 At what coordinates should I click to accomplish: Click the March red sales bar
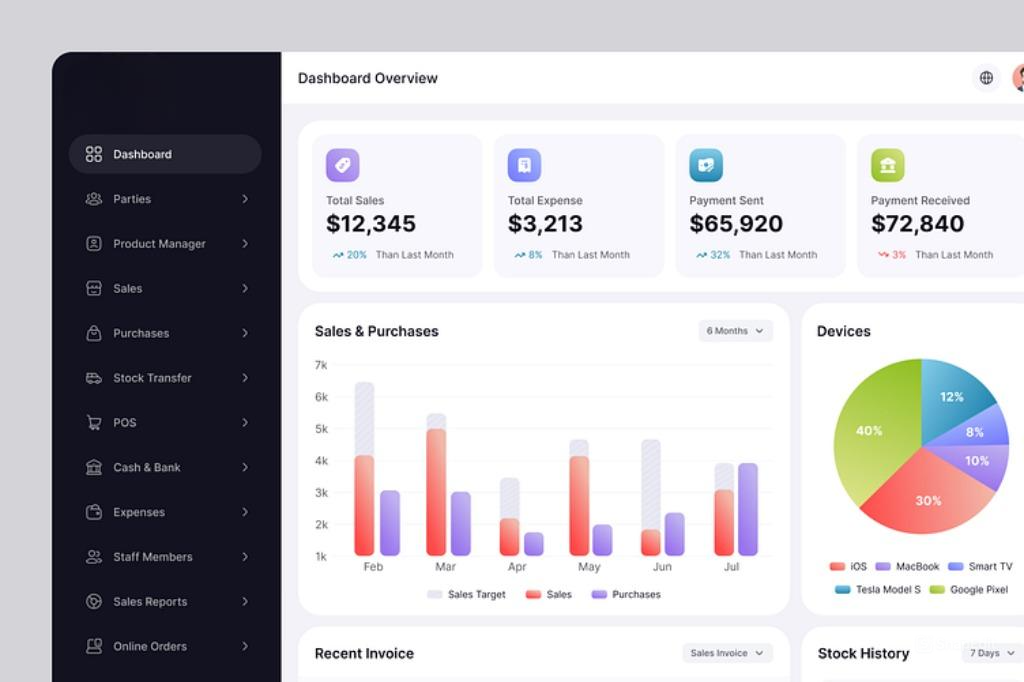click(436, 492)
